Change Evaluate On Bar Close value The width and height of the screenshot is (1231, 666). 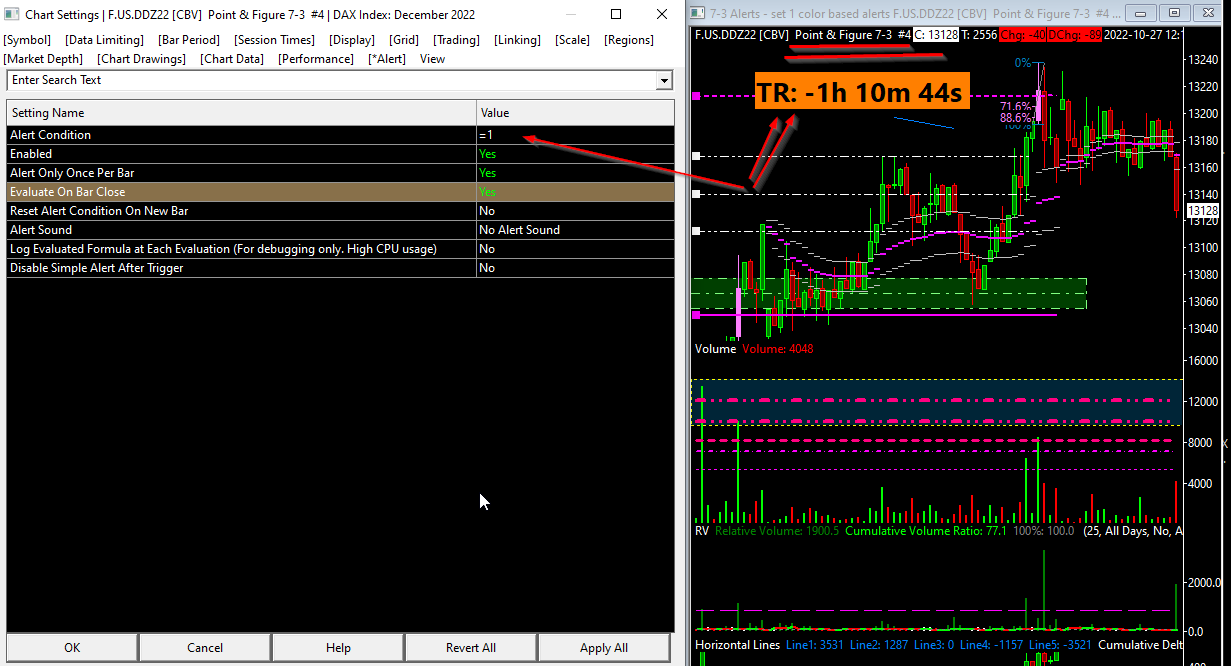click(575, 192)
